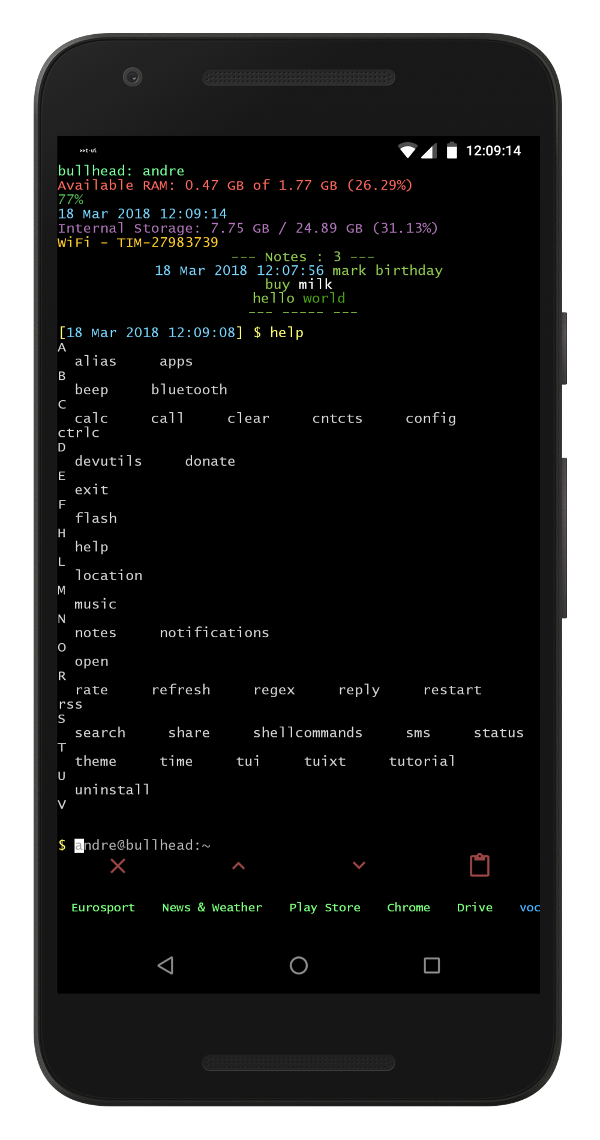The width and height of the screenshot is (600, 1140).
Task: Select the 'restart' command
Action: (x=452, y=690)
